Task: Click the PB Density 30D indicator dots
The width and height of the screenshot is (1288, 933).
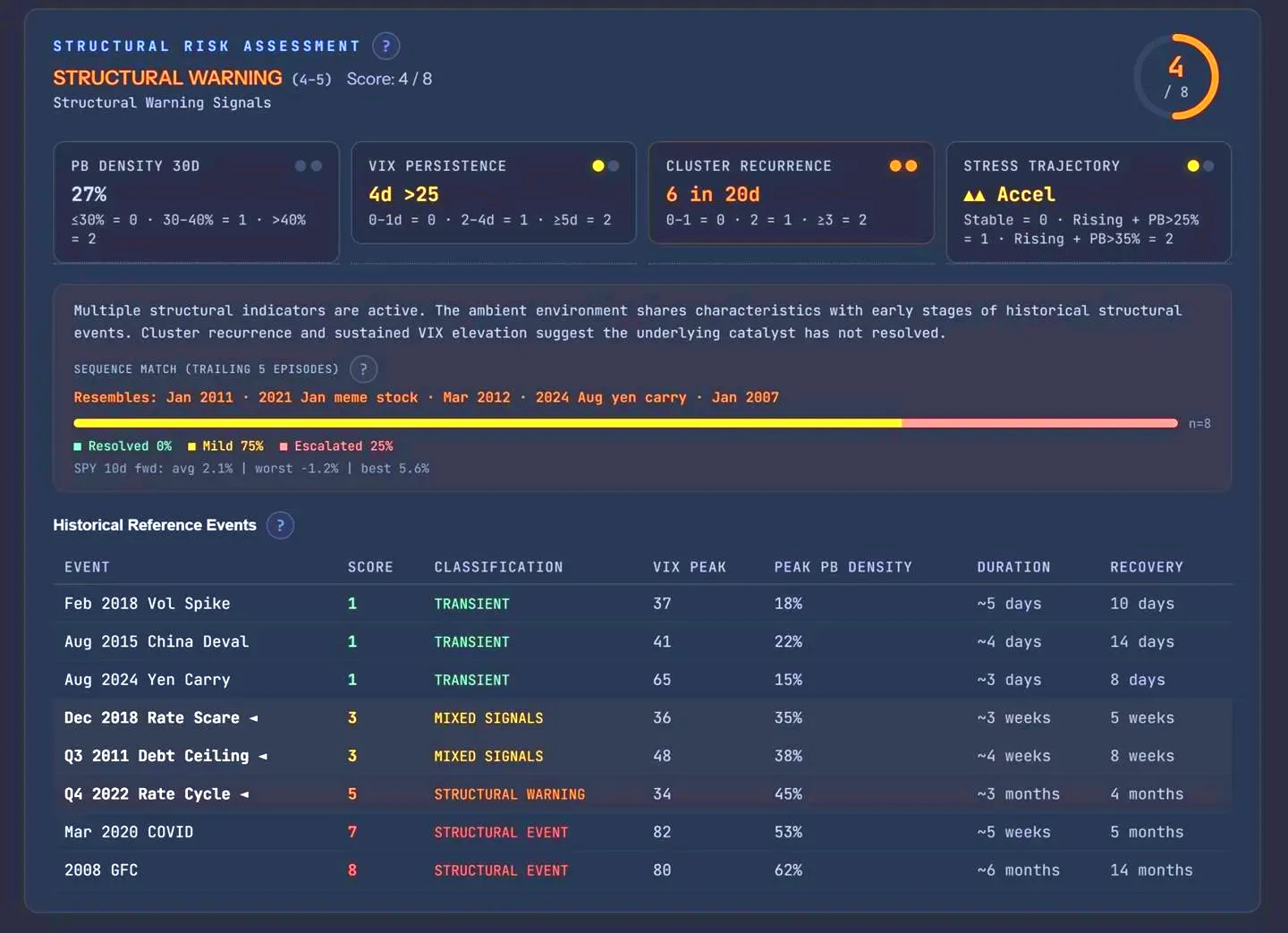Action: click(x=309, y=165)
